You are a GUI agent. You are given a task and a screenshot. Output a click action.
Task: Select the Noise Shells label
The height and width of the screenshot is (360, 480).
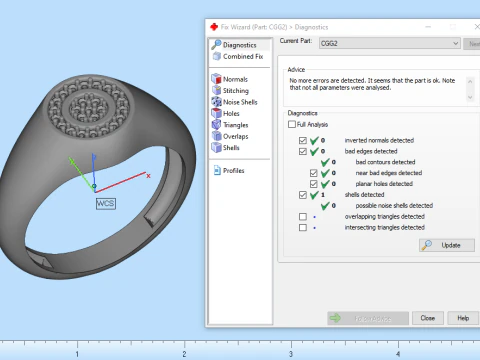tap(240, 102)
